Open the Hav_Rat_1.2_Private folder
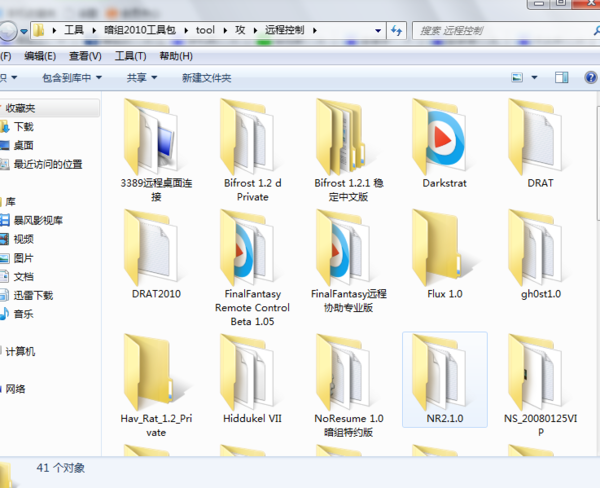This screenshot has height=488, width=600. 156,386
